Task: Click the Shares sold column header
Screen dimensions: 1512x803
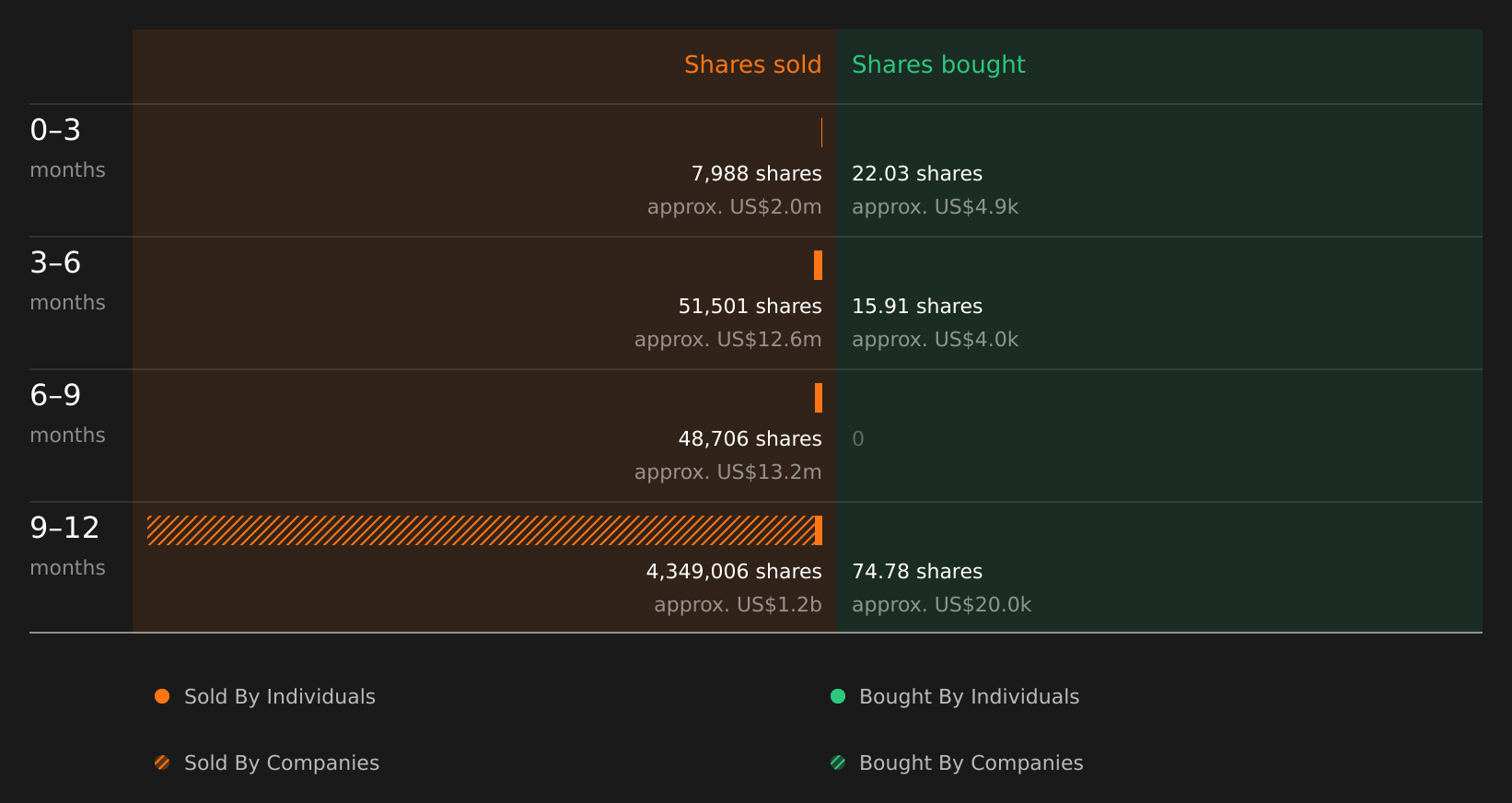Action: click(752, 64)
